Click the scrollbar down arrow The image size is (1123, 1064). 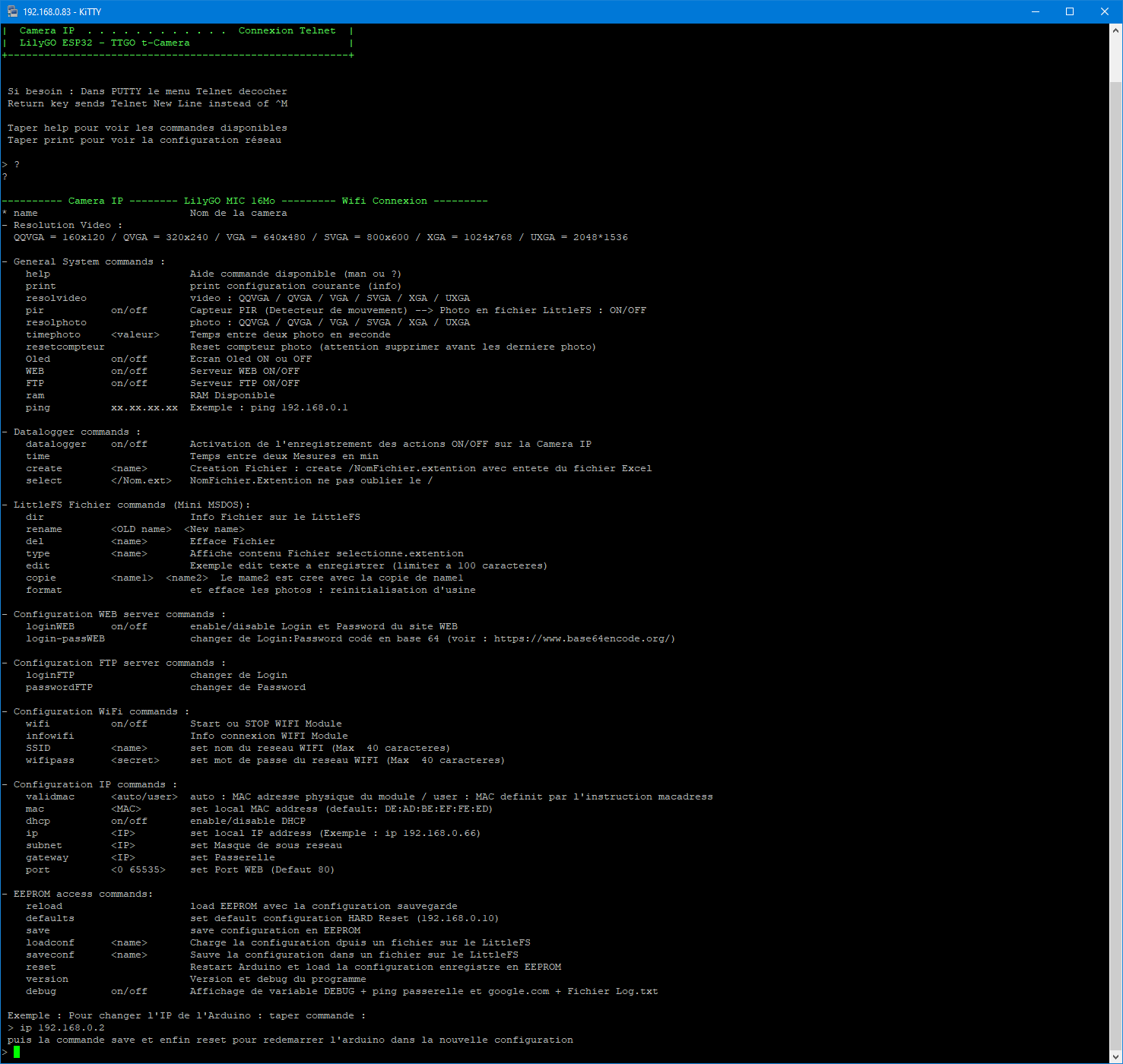[x=1115, y=1056]
